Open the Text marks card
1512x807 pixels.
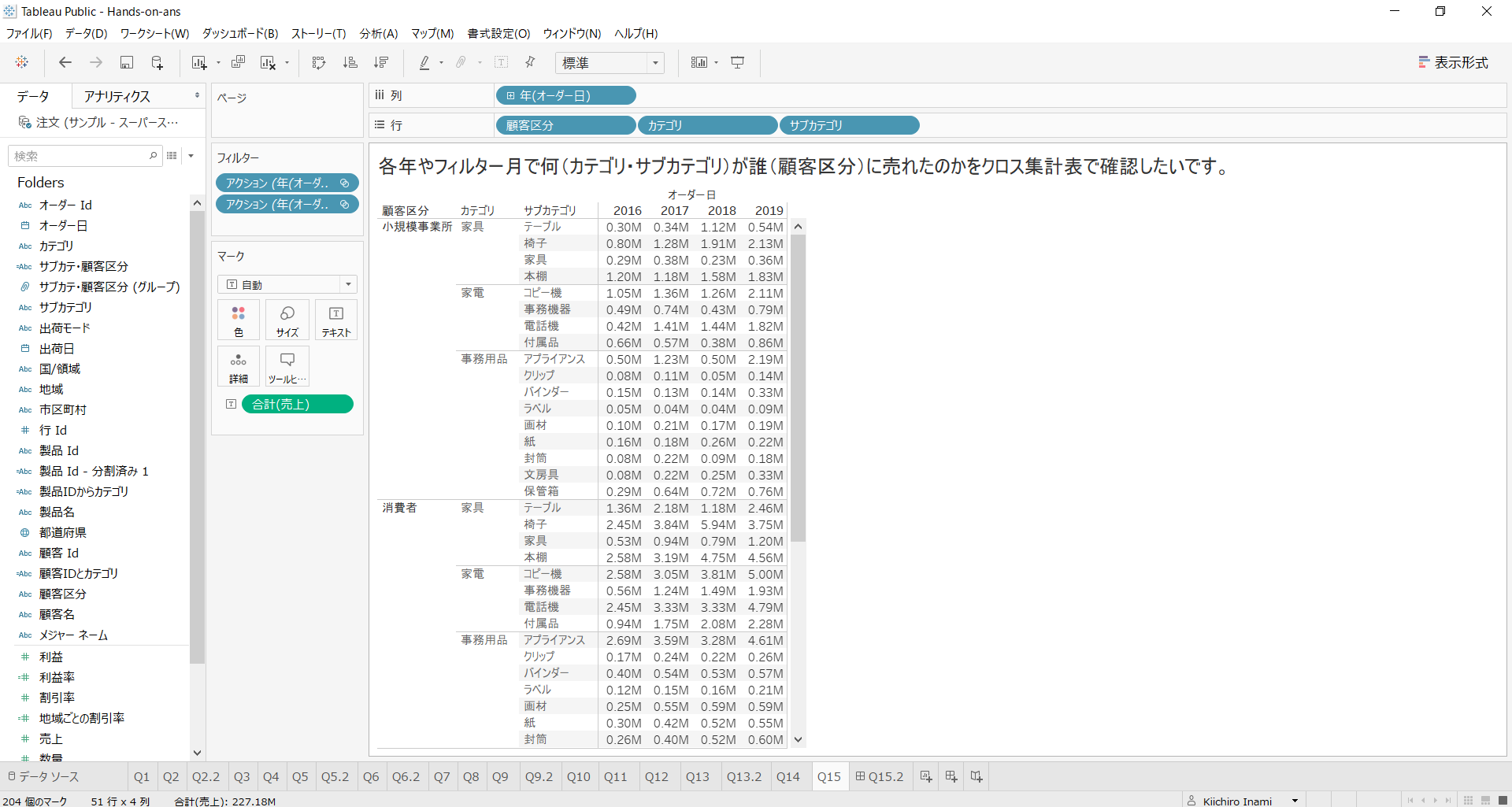point(336,320)
